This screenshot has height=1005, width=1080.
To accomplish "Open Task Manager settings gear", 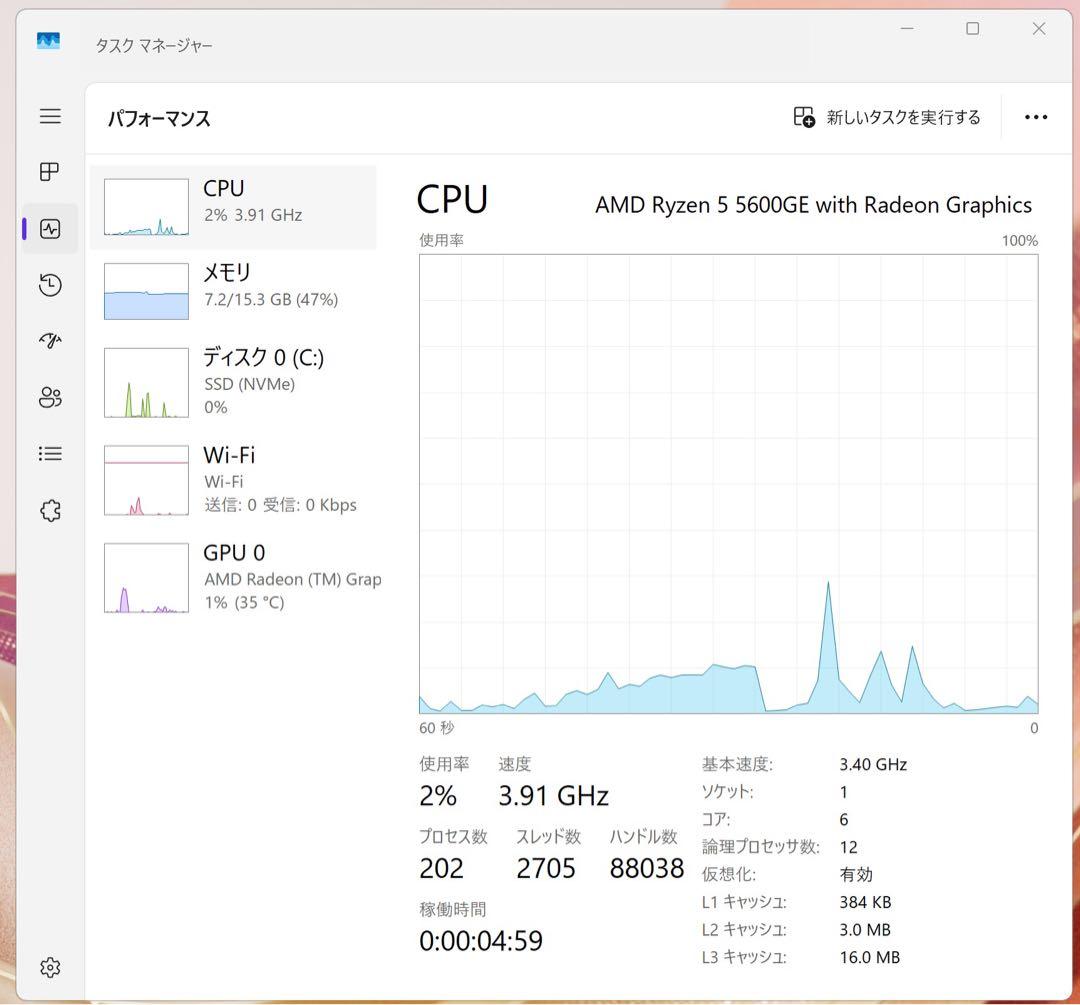I will click(49, 967).
